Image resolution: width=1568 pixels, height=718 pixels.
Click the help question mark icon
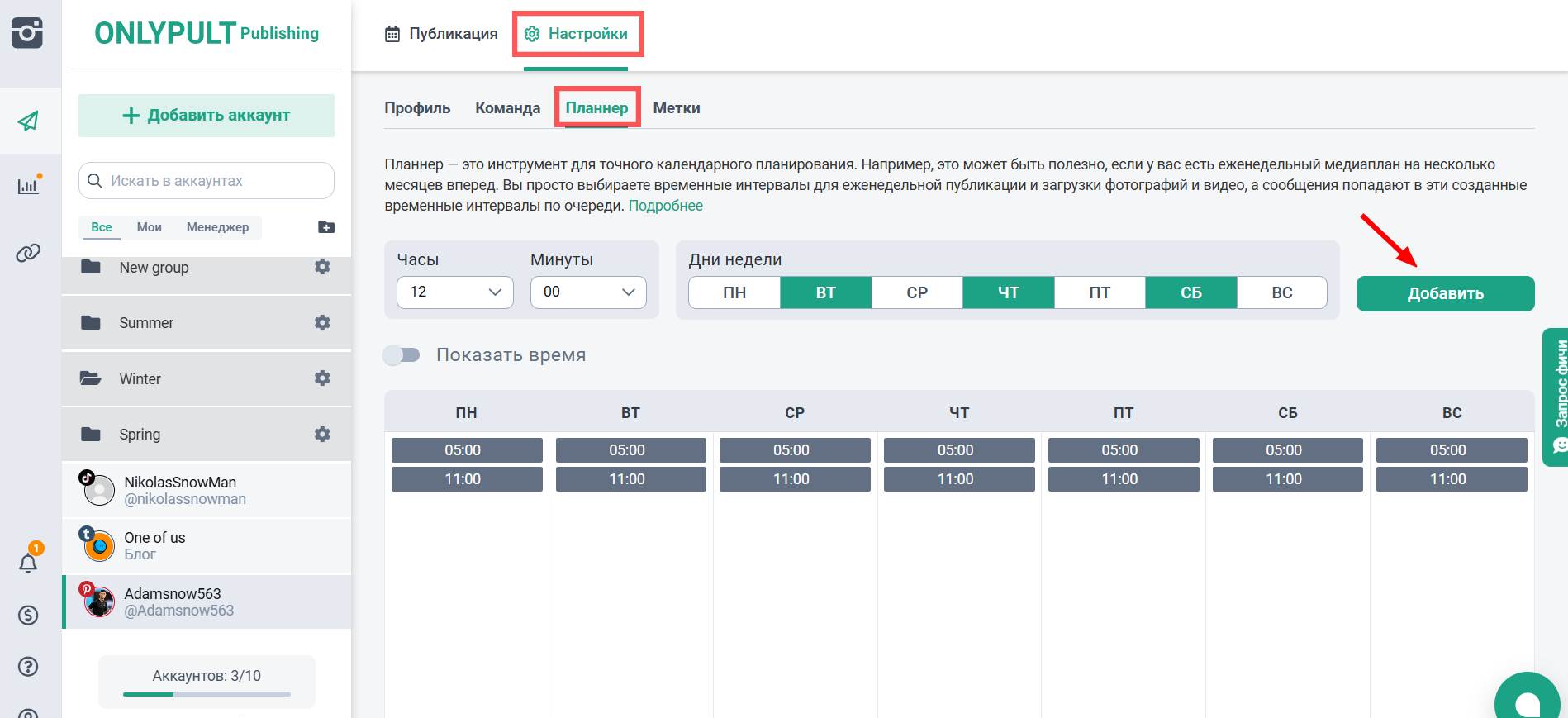(x=28, y=666)
